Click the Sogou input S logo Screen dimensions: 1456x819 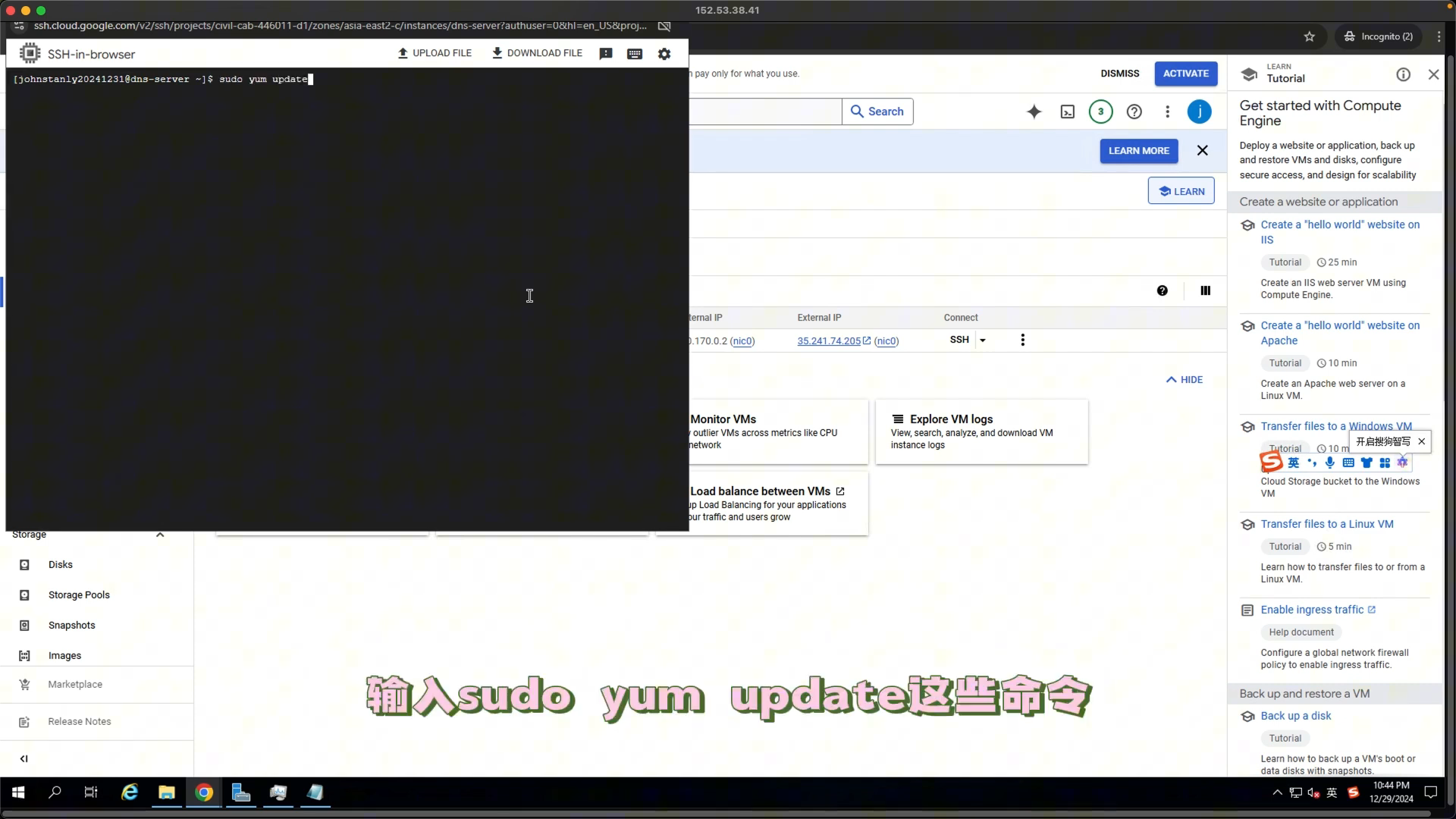[x=1271, y=461]
